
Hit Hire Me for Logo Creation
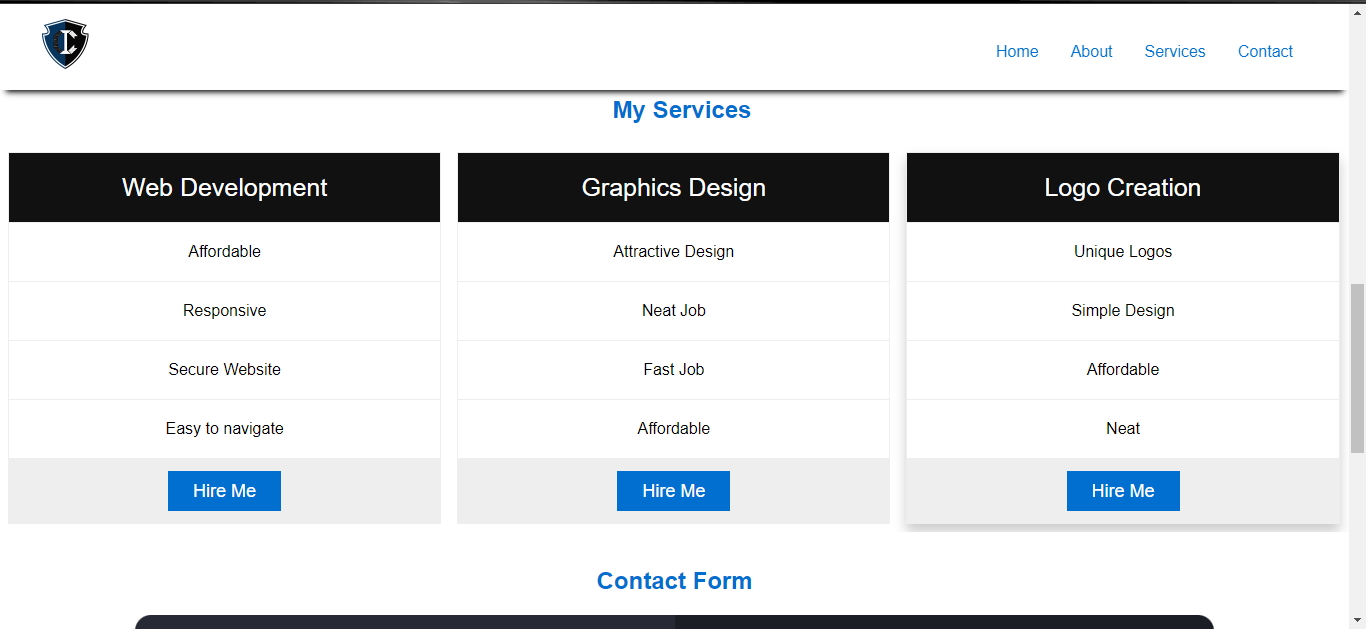coord(1122,491)
